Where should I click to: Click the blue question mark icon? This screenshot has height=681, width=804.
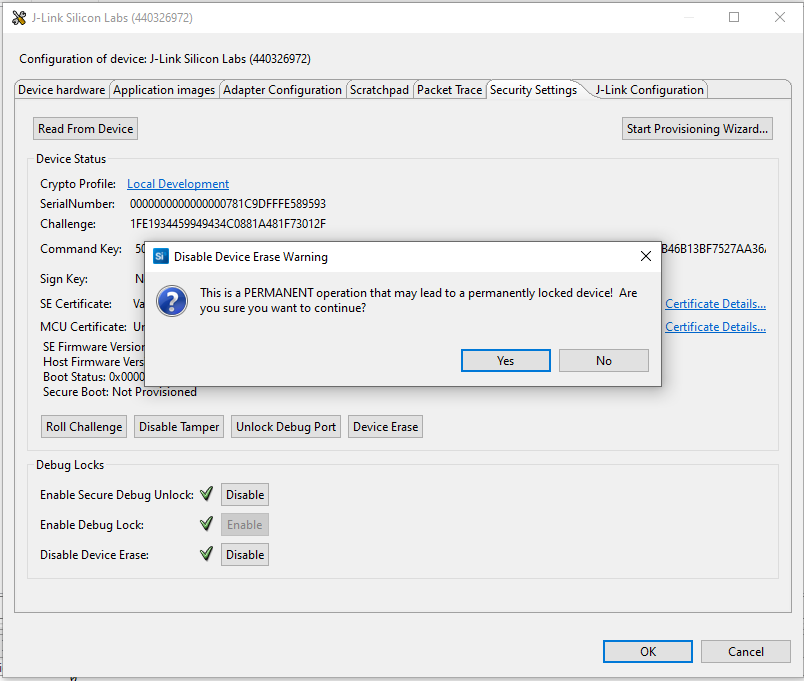click(174, 300)
